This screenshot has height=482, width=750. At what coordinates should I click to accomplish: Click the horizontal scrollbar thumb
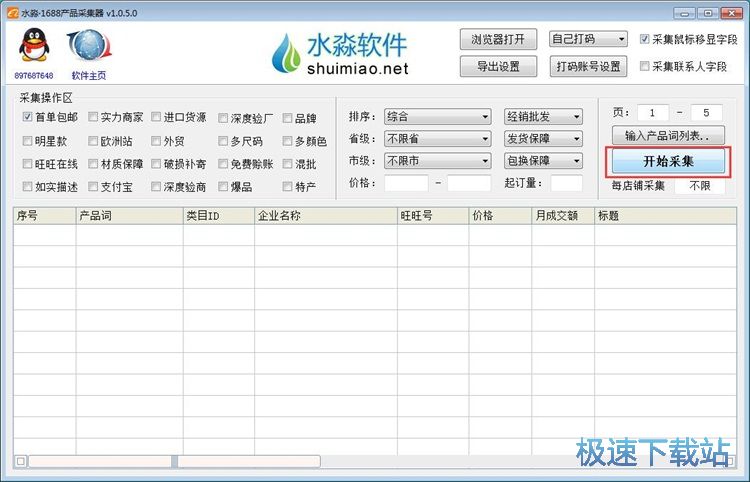pyautogui.click(x=175, y=461)
